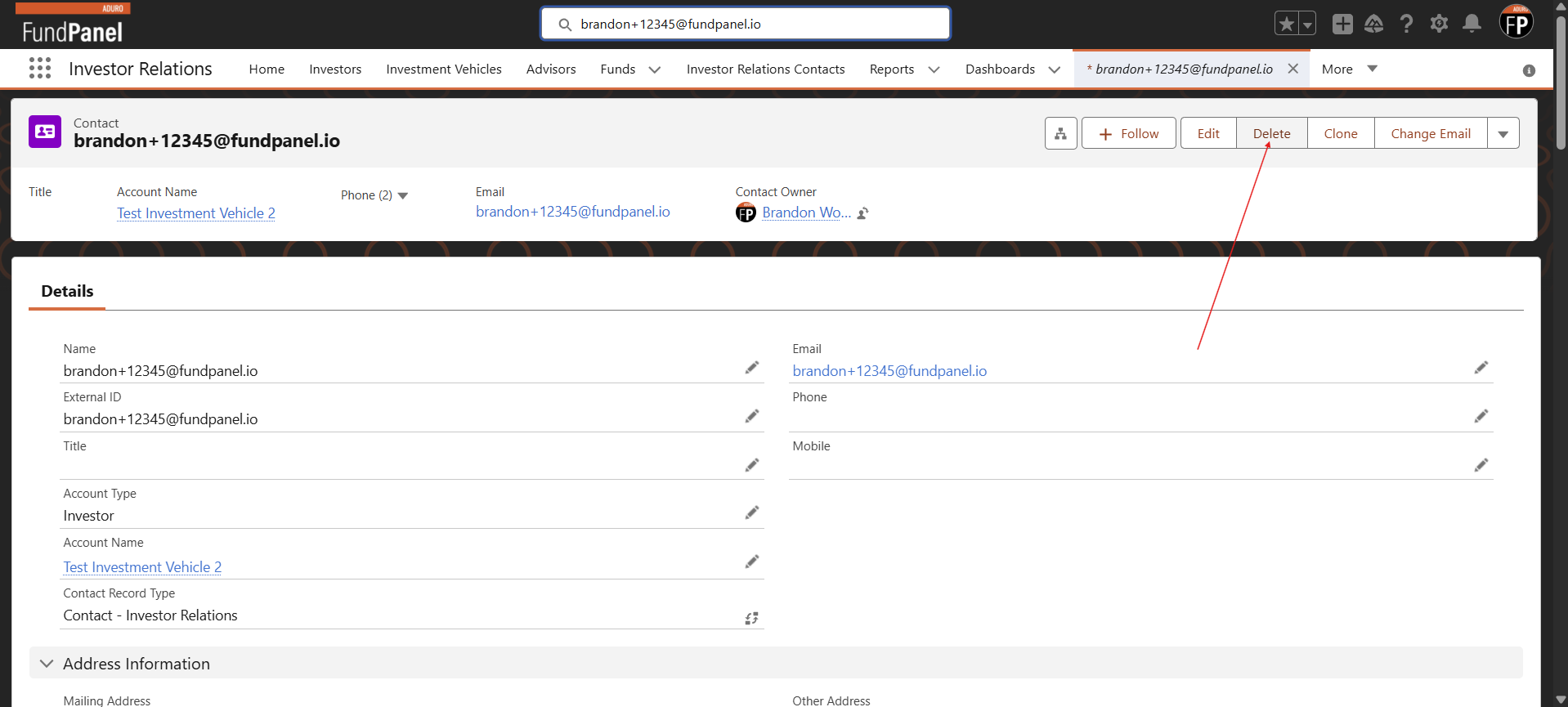Click the Global Actions plus icon
This screenshot has width=1568, height=707.
click(1342, 24)
